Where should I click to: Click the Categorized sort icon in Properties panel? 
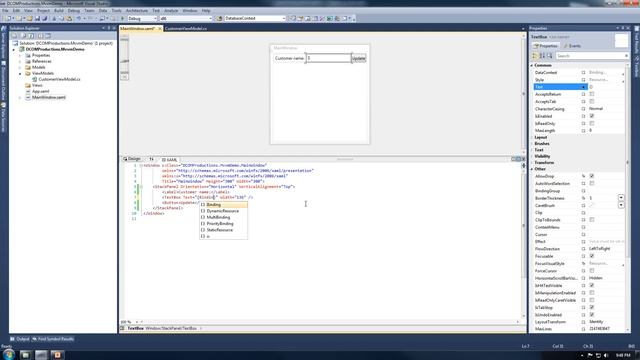click(x=535, y=56)
